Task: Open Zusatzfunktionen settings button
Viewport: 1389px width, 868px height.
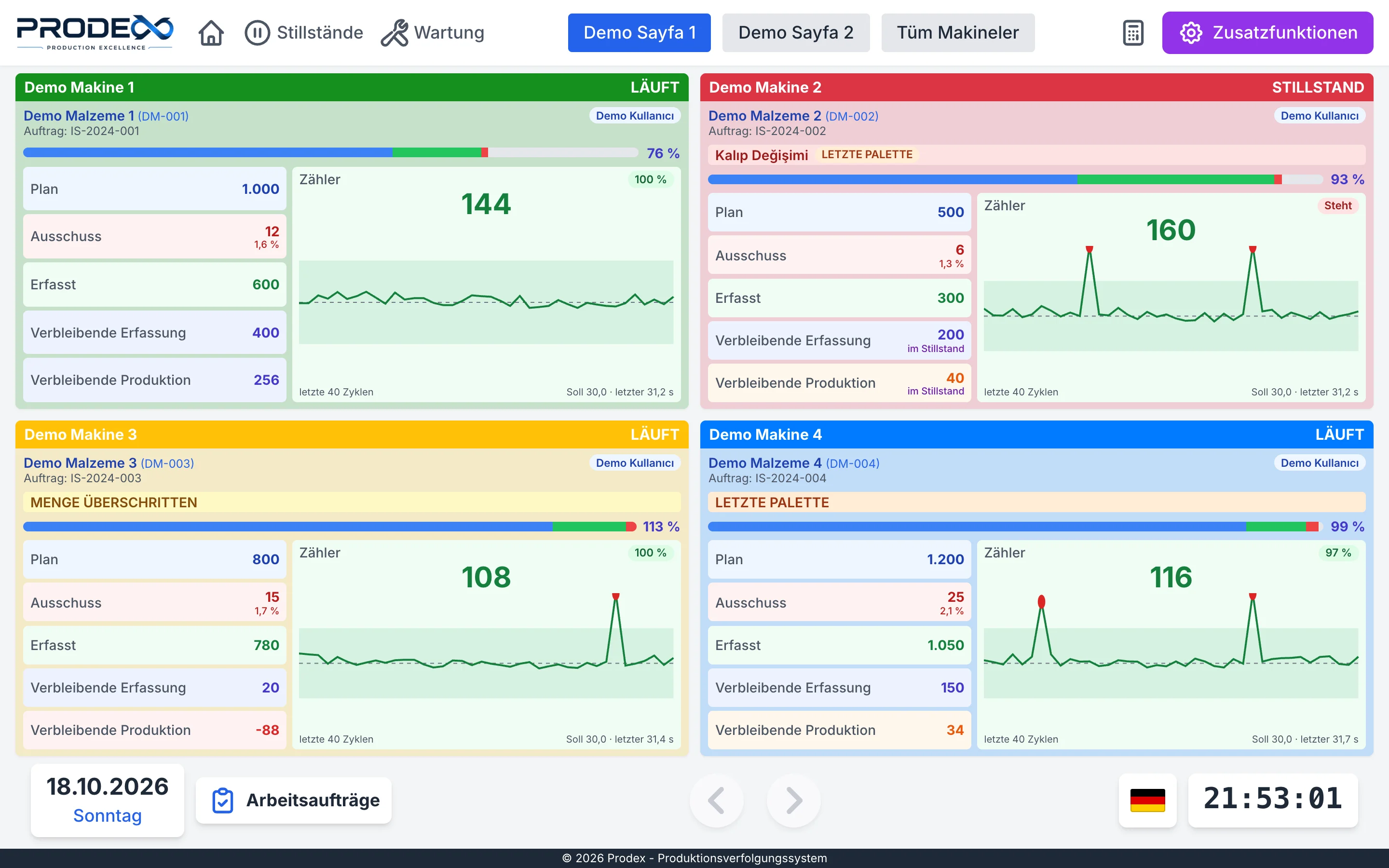Action: pos(1267,33)
